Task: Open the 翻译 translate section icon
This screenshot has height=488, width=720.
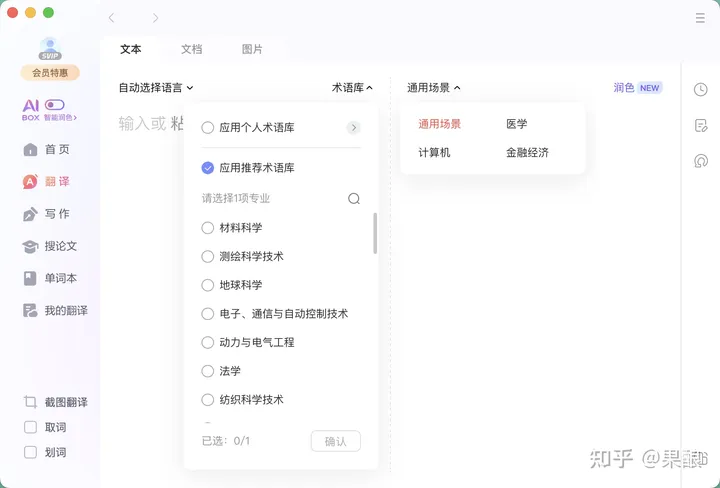Action: [x=30, y=182]
